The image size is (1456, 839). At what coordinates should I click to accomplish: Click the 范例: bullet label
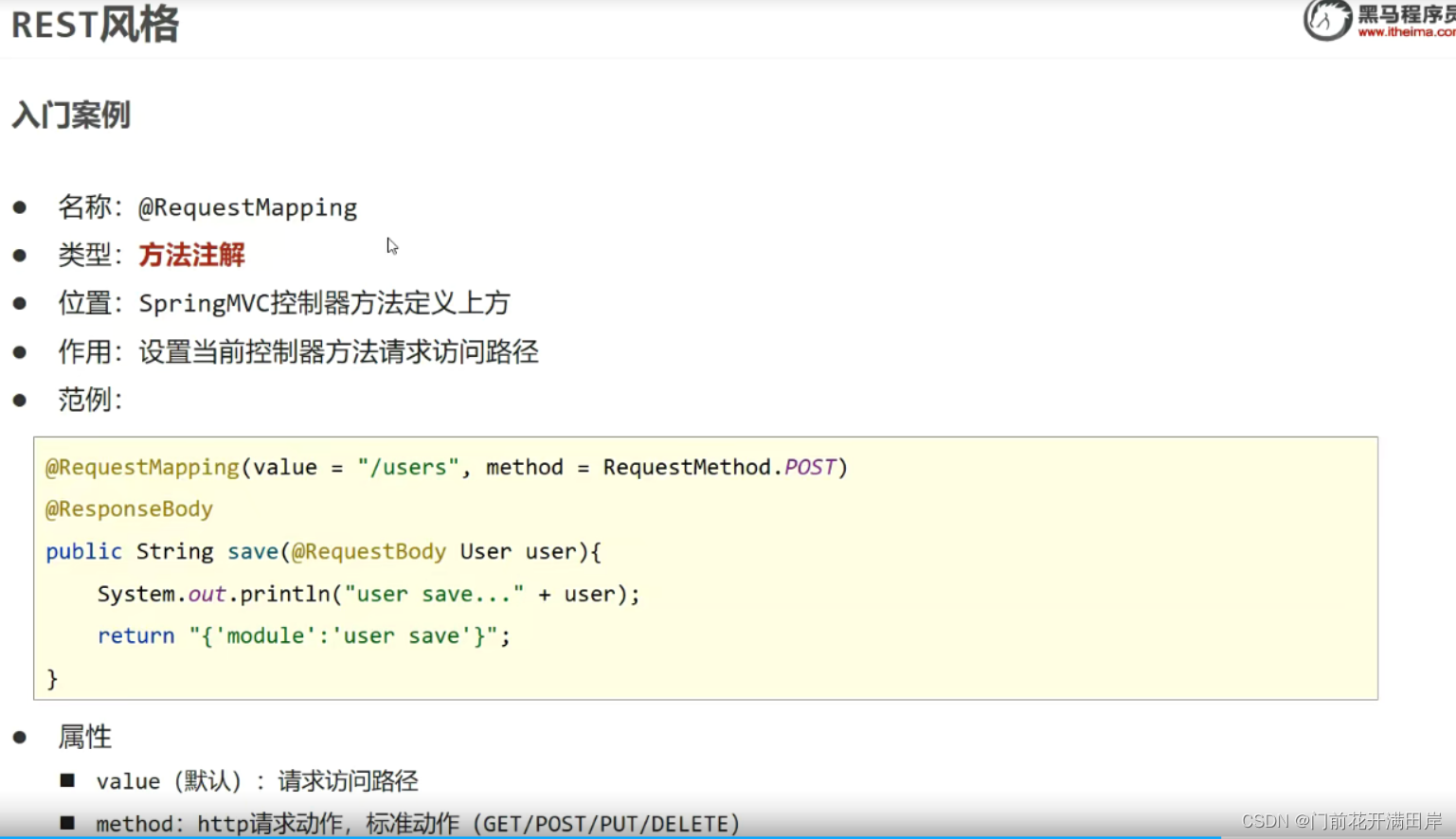[x=90, y=400]
